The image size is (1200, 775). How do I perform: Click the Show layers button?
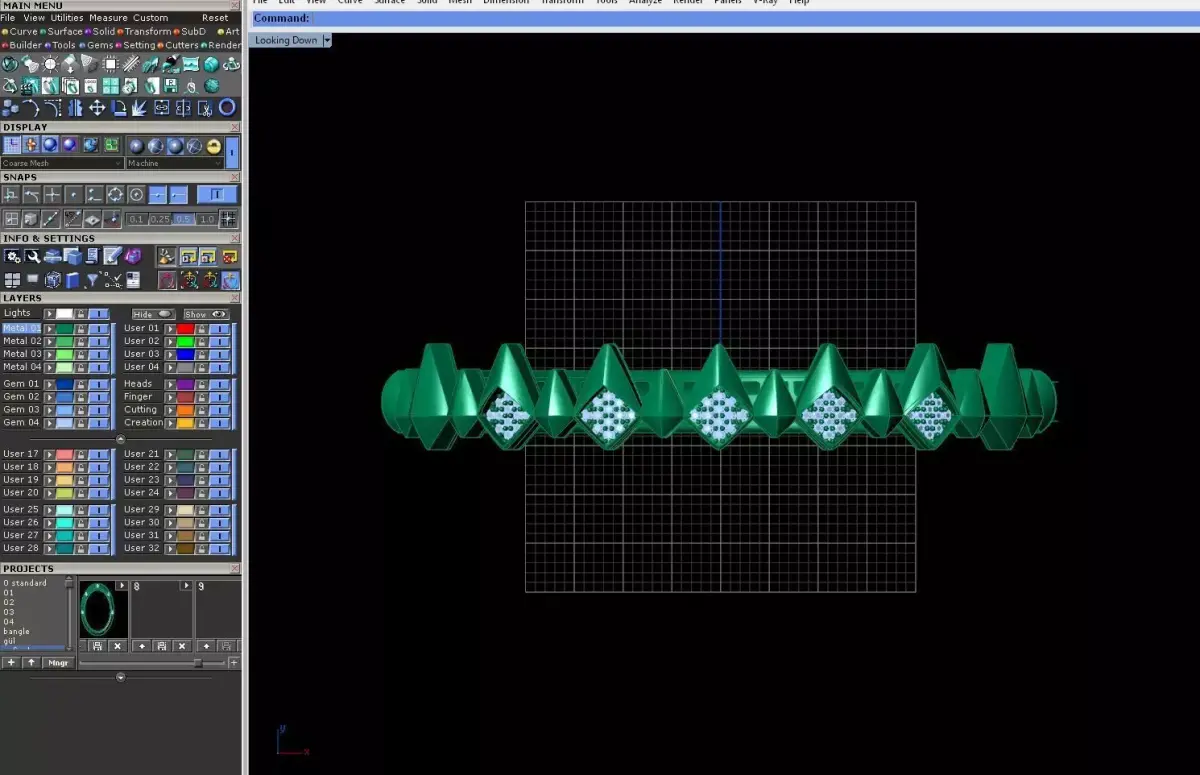pyautogui.click(x=207, y=314)
